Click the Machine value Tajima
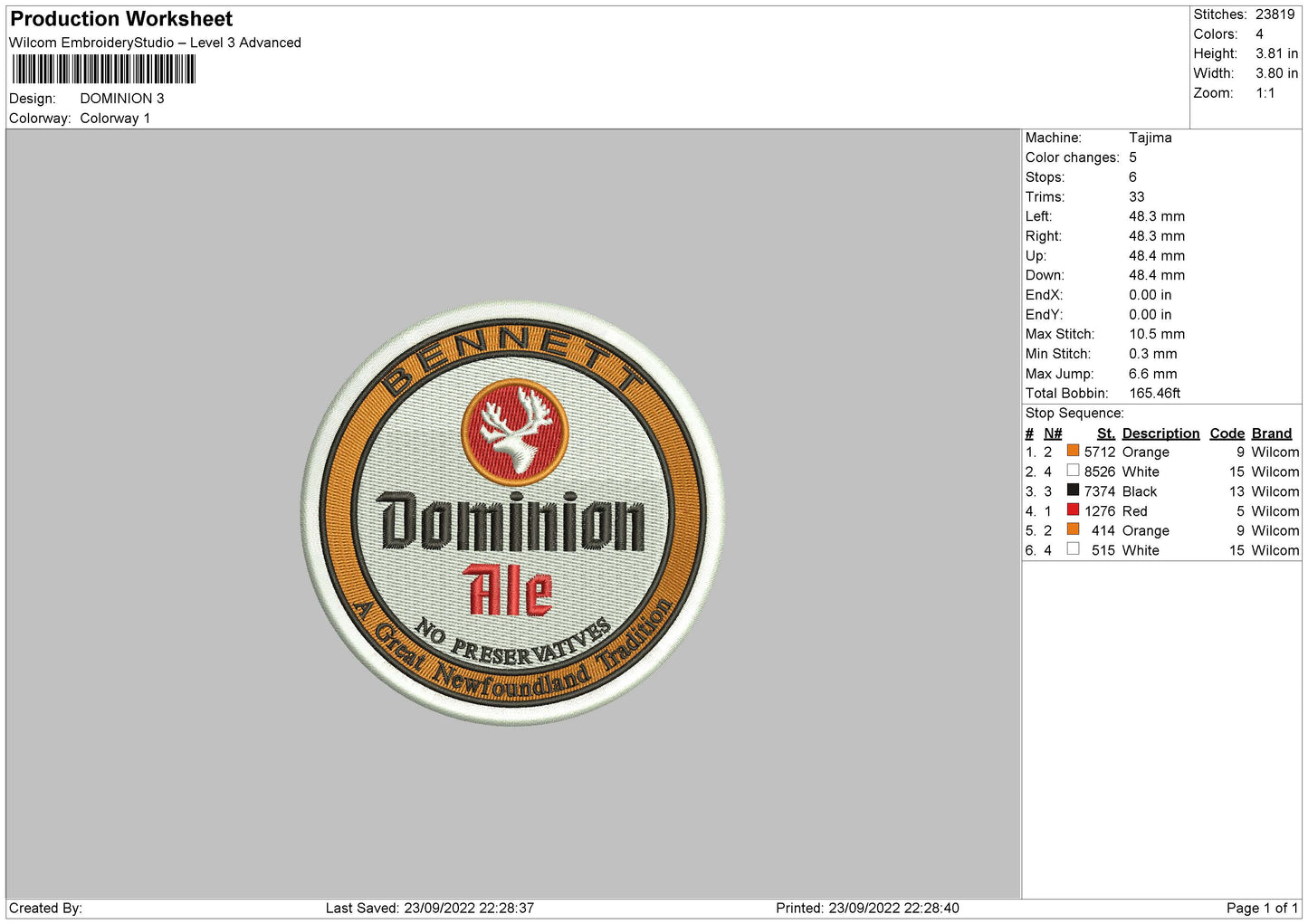 (1150, 138)
